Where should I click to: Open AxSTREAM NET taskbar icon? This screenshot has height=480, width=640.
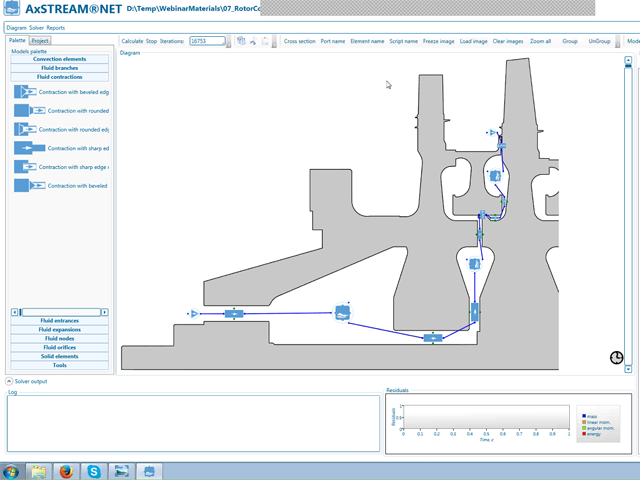coord(149,471)
